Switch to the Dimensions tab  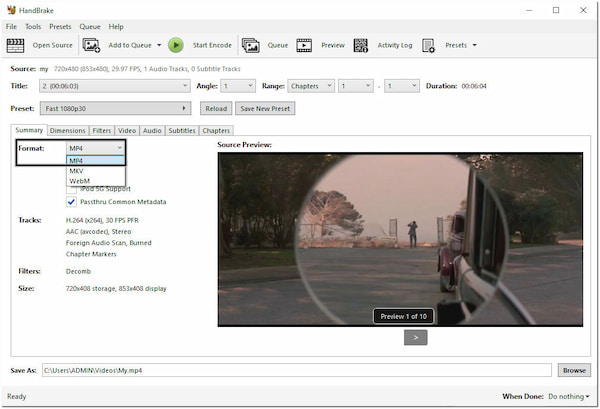point(68,130)
